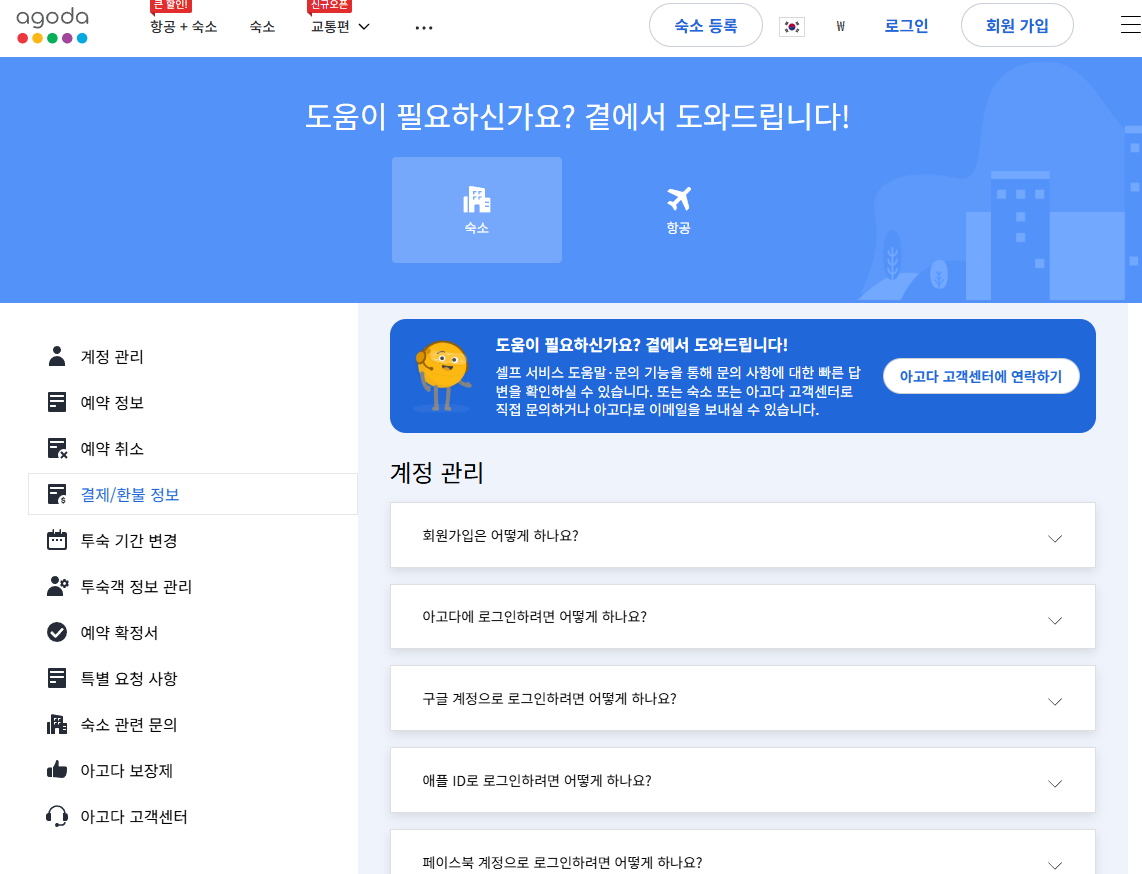Click the list icon beside 특별 요청 사항
The width and height of the screenshot is (1142, 874).
[x=57, y=678]
